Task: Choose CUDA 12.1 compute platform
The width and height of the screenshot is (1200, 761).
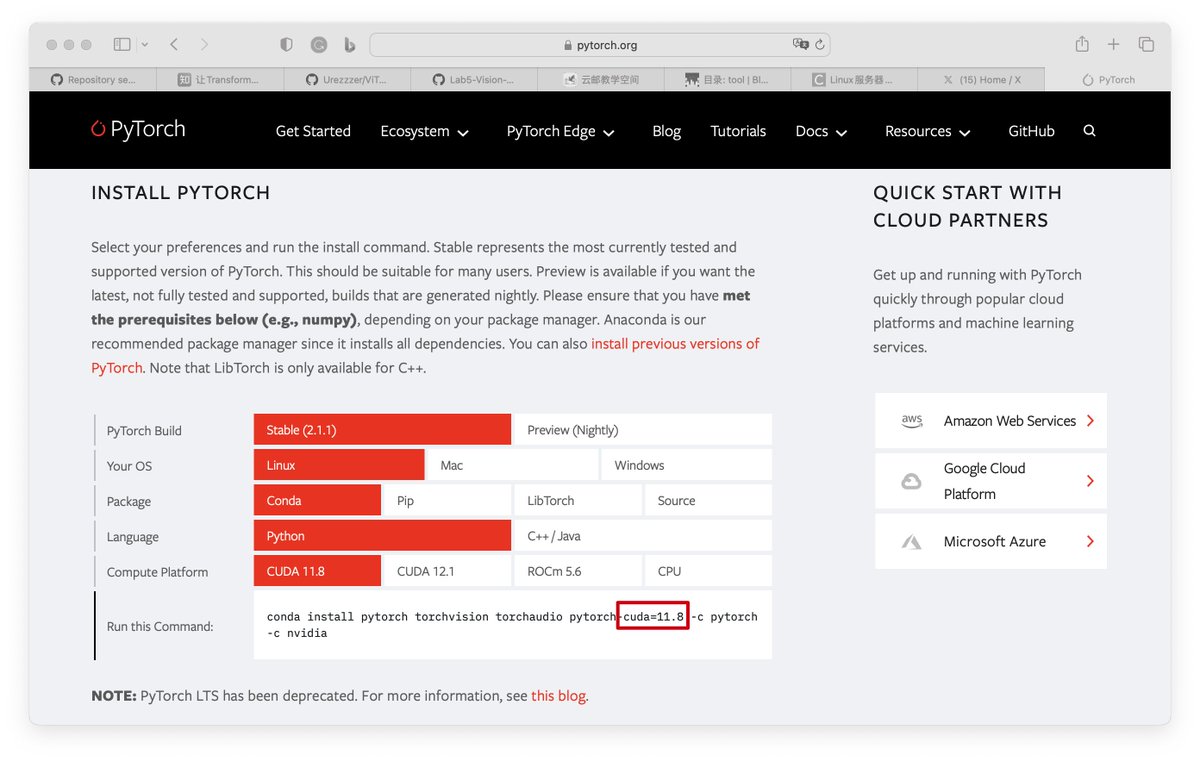Action: click(x=447, y=571)
